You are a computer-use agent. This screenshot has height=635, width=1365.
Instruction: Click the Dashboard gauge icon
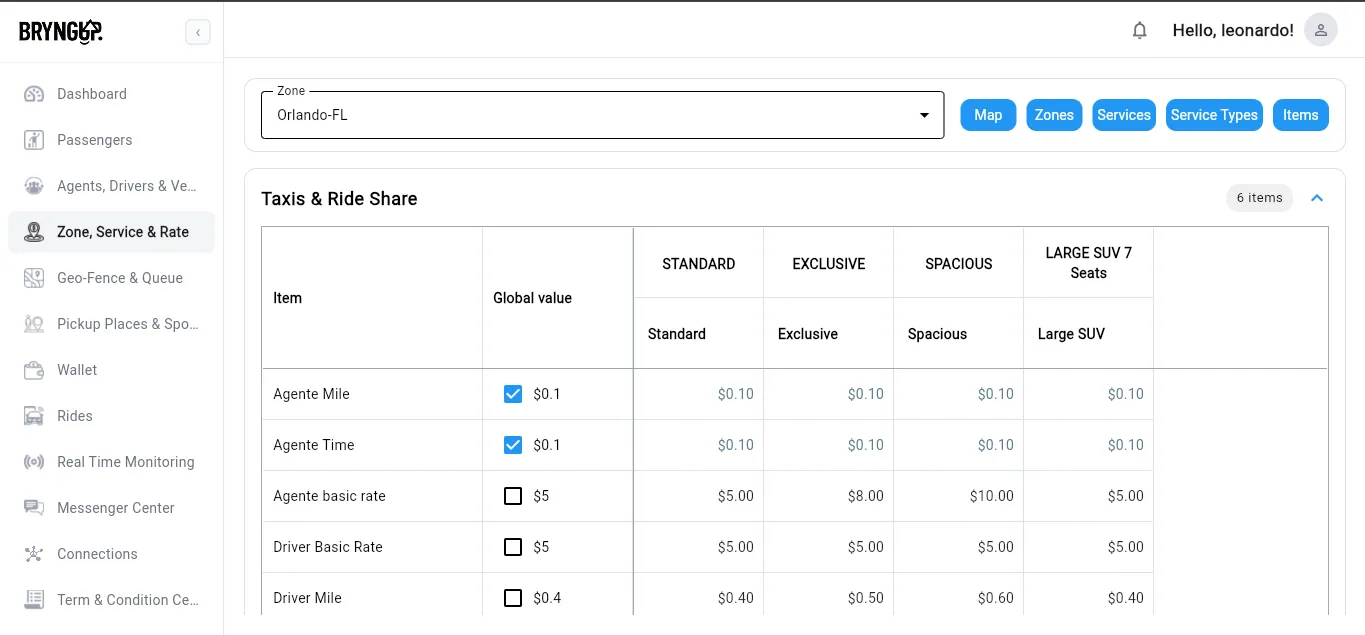click(34, 94)
